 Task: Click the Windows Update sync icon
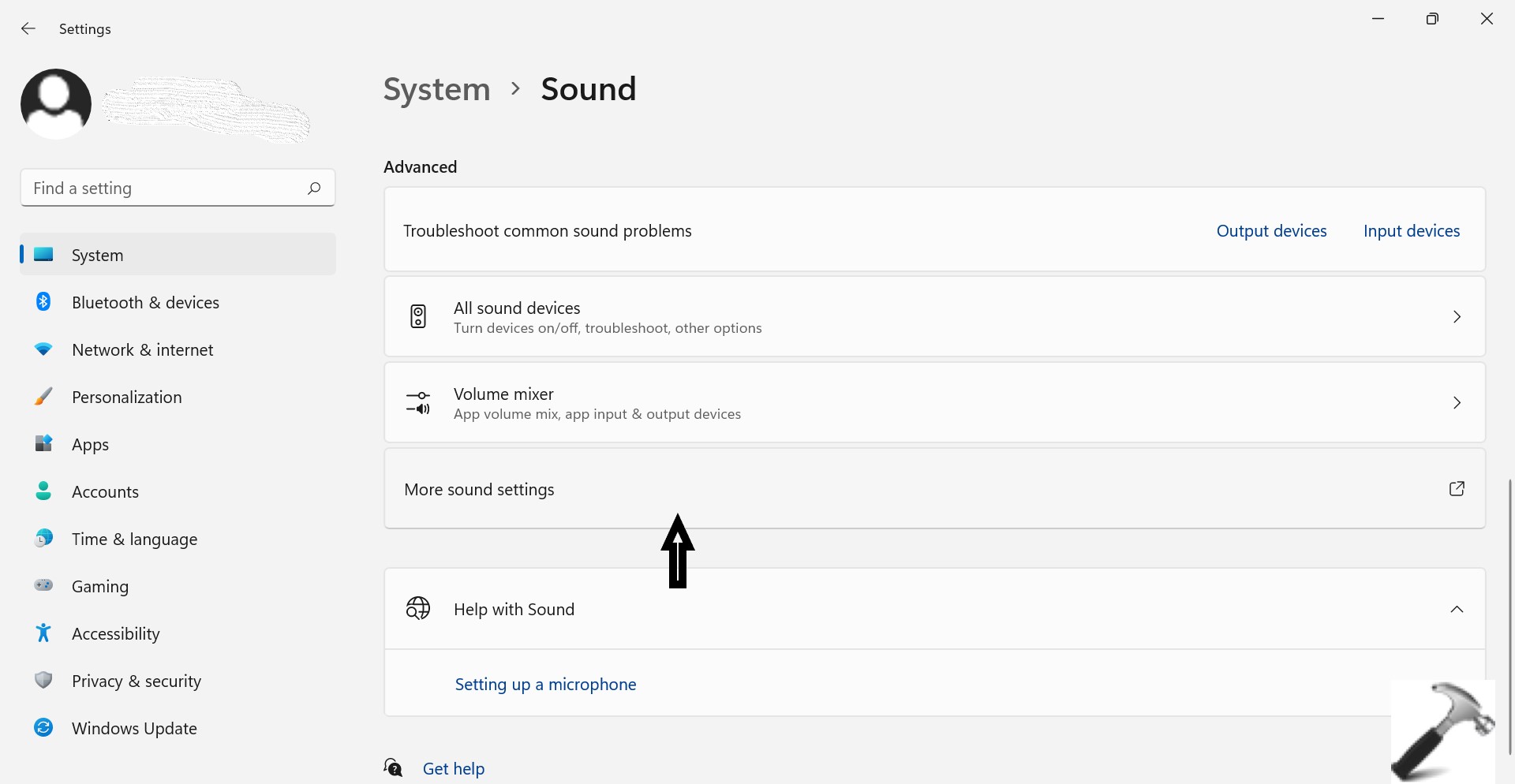[x=43, y=728]
